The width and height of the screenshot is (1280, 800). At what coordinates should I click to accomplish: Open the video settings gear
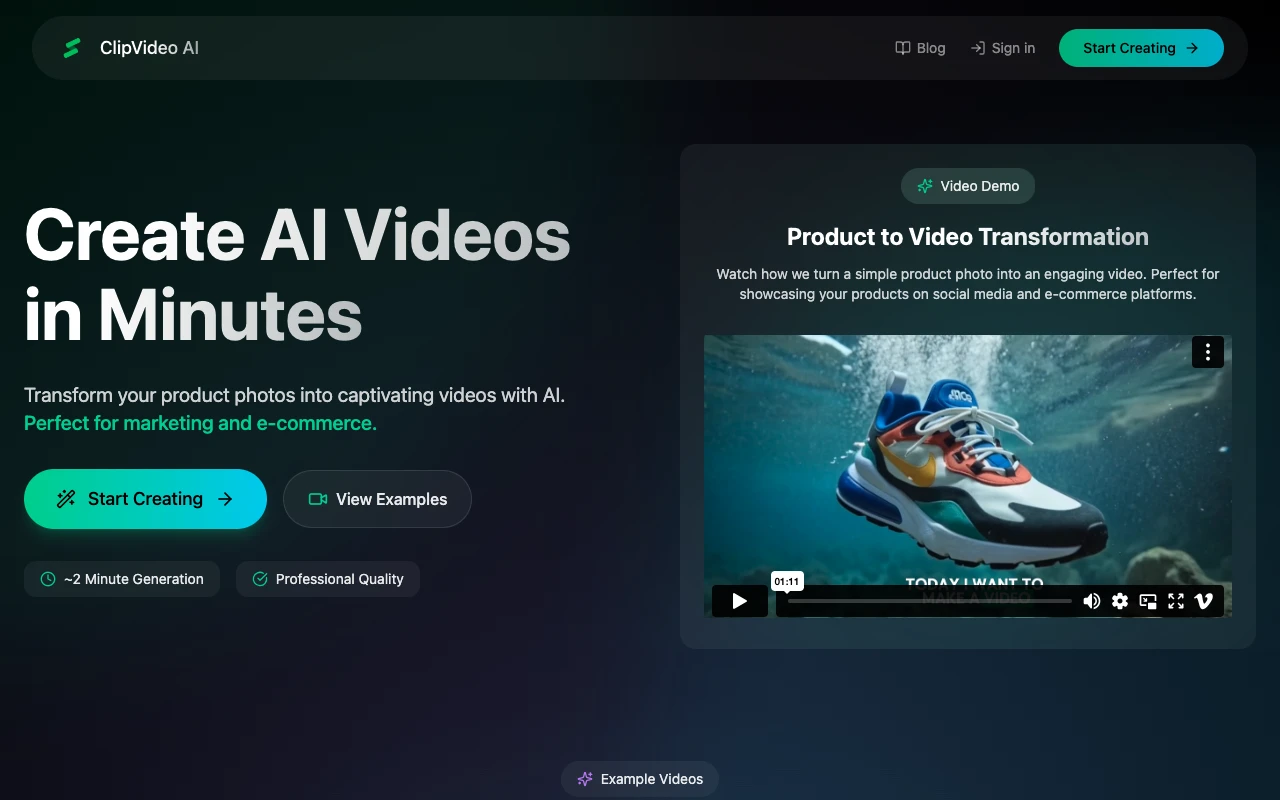1120,601
